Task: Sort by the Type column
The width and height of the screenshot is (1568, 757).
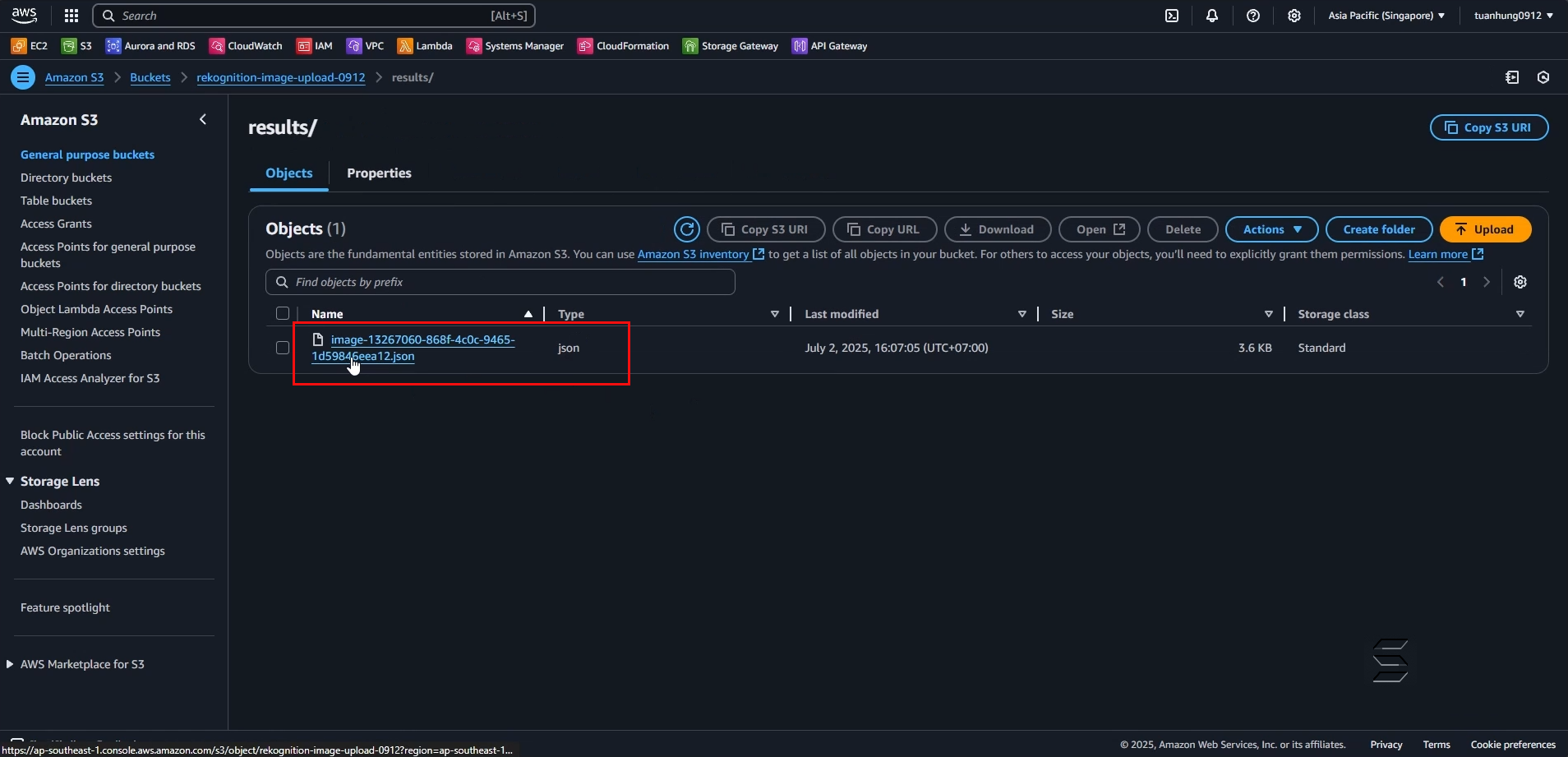Action: 774,314
